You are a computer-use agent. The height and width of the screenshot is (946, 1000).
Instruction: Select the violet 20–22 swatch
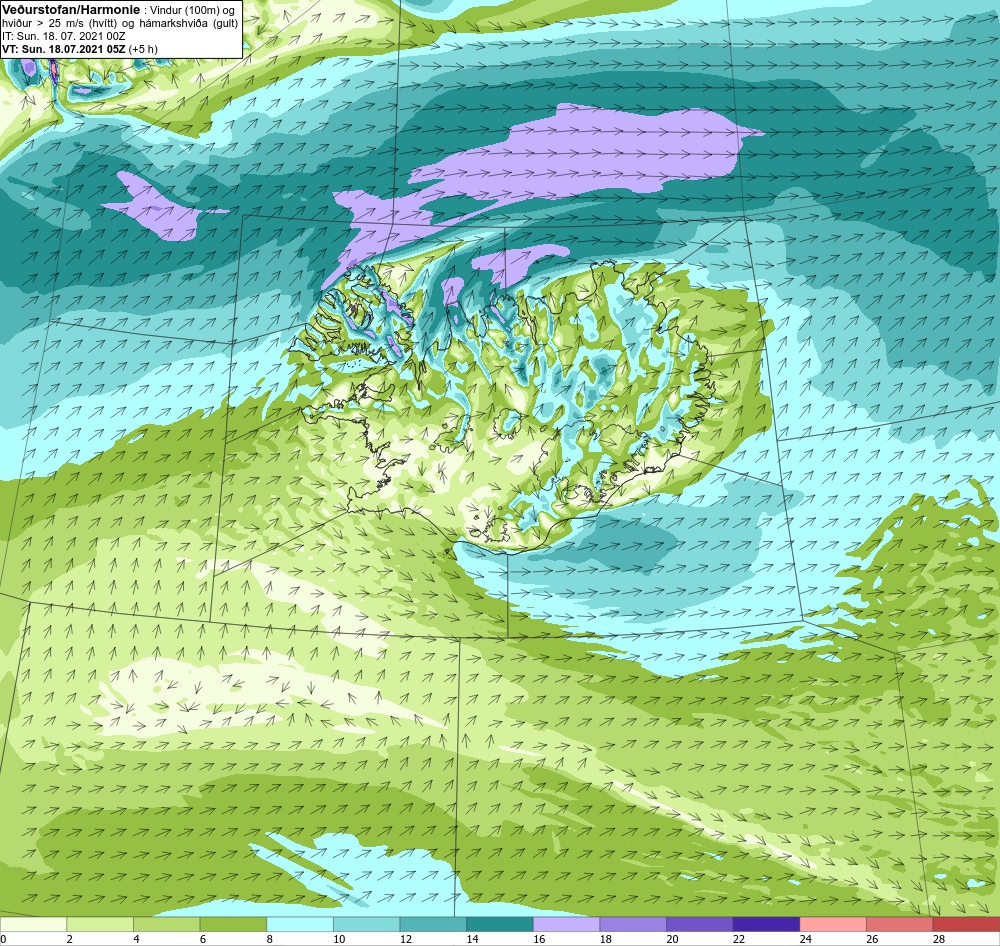point(700,924)
